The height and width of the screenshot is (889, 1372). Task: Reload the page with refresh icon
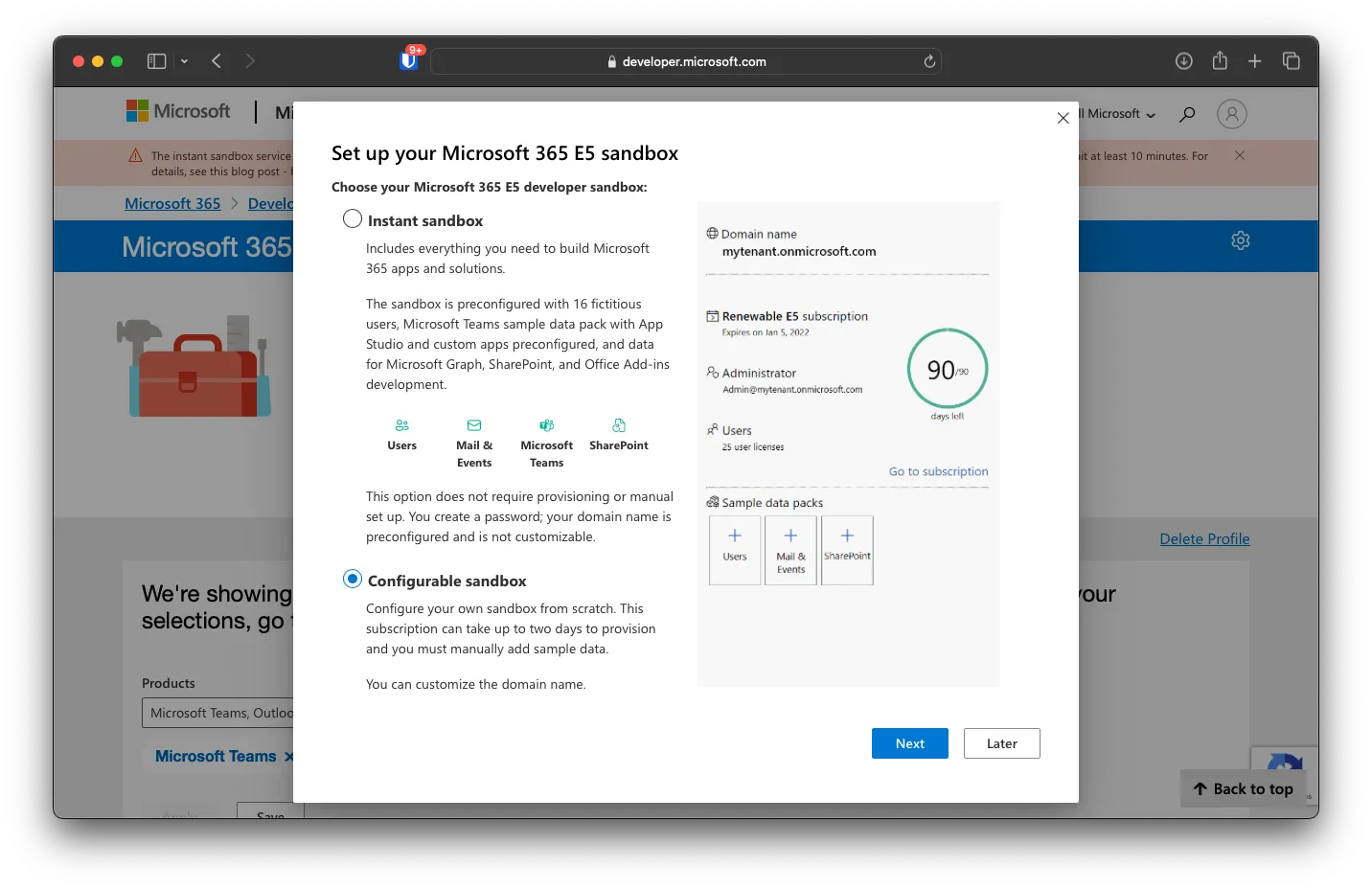pos(928,61)
